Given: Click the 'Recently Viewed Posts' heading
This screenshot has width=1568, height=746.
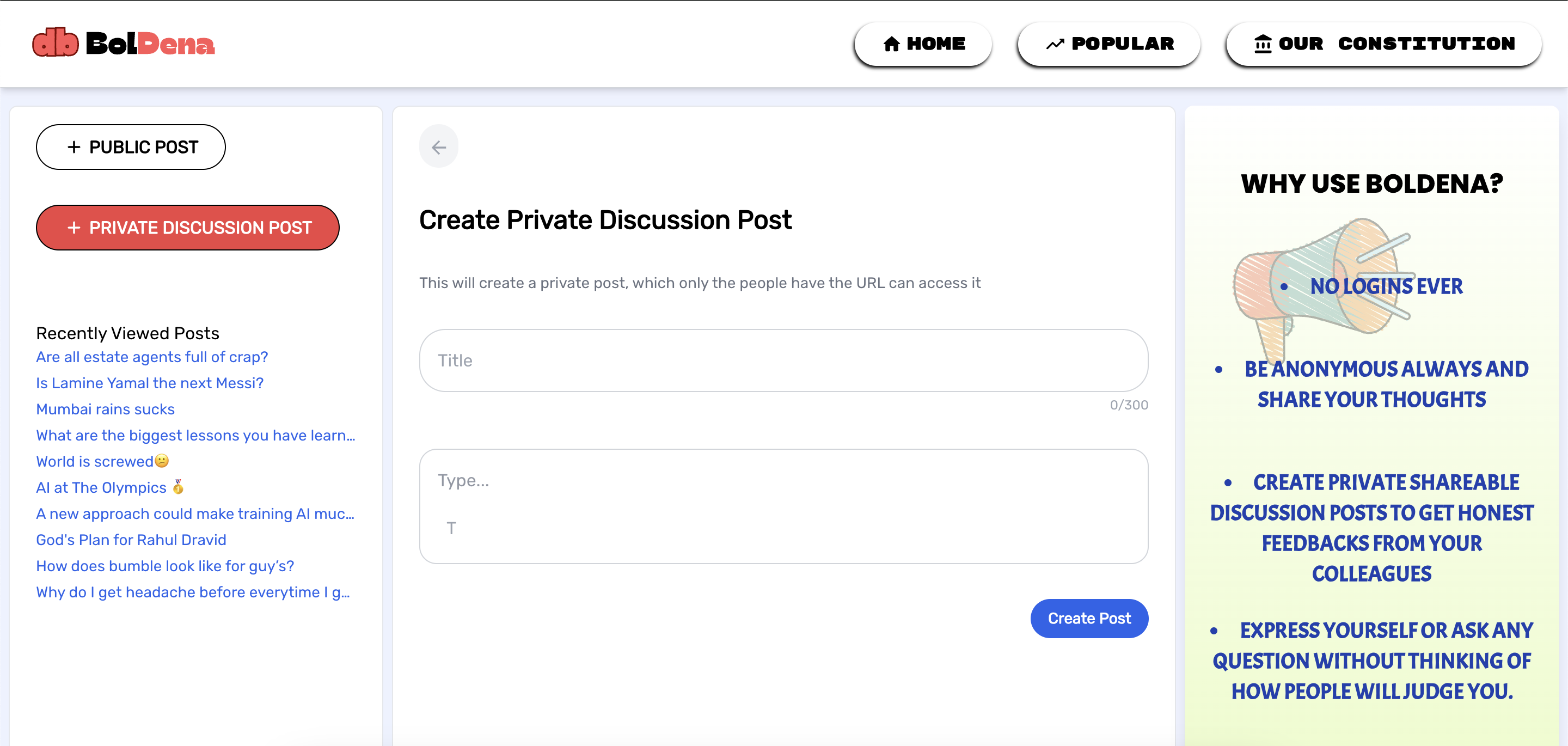Looking at the screenshot, I should click(128, 333).
